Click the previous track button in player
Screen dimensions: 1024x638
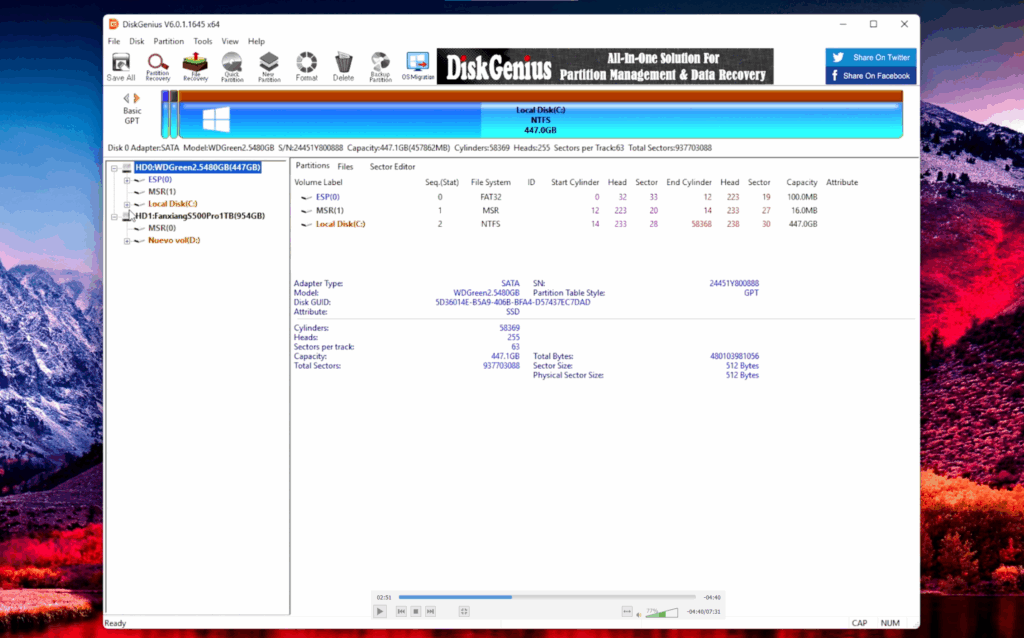tap(401, 611)
